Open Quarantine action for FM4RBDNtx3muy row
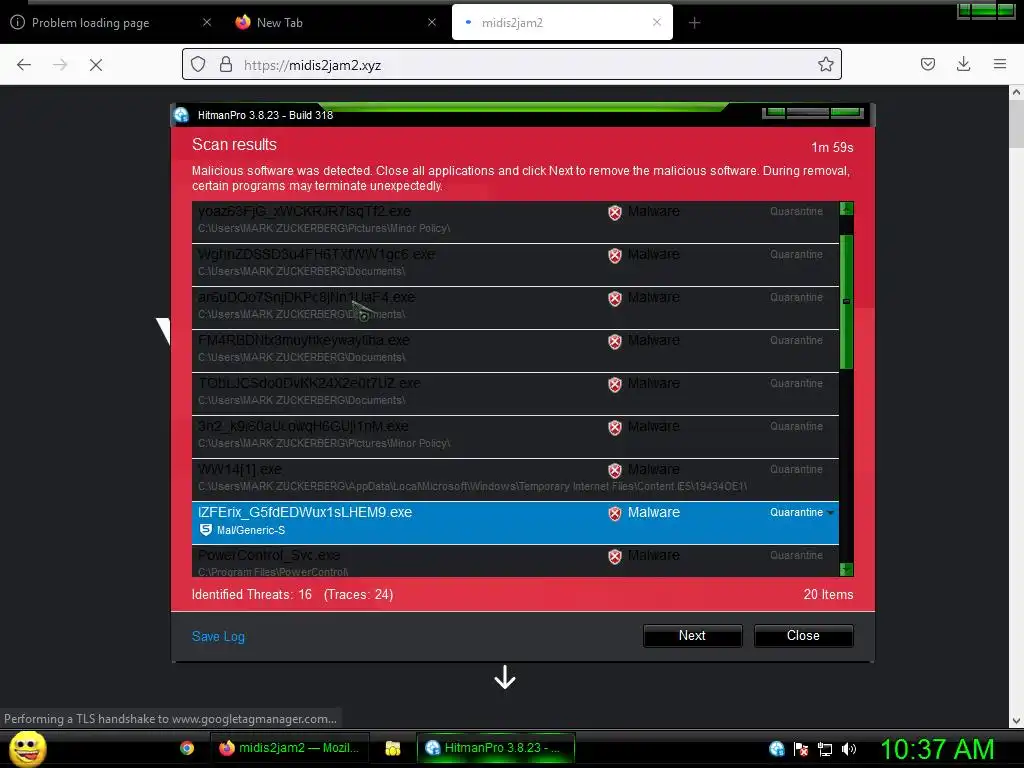The width and height of the screenshot is (1024, 768). 796,341
